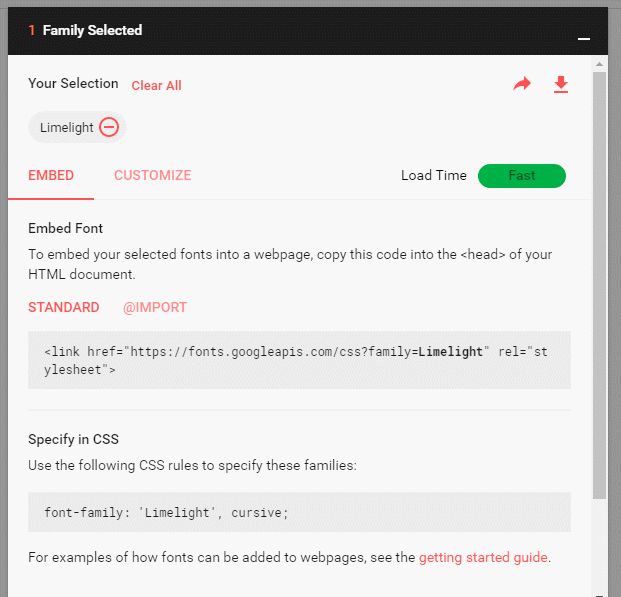Click the scrollbar track below the thumb
Screen dimensions: 621x597
pos(599,547)
